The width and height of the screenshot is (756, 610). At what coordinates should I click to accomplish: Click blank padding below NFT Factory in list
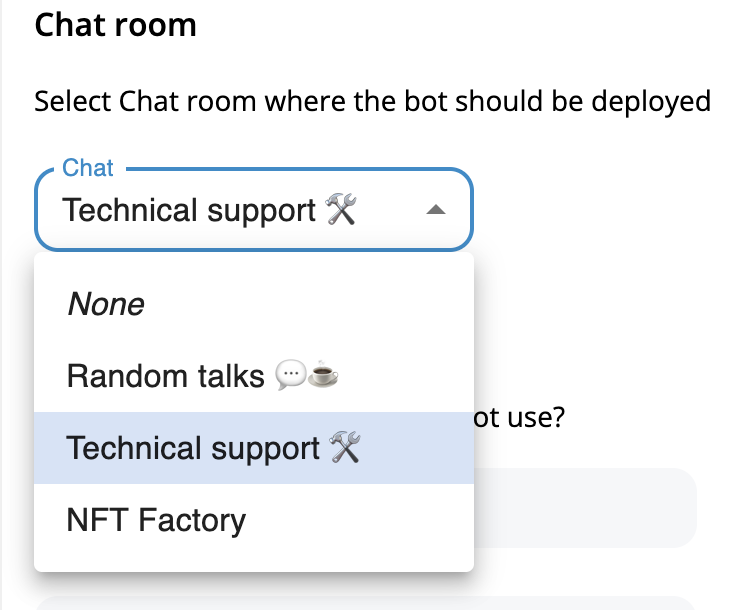pyautogui.click(x=254, y=564)
